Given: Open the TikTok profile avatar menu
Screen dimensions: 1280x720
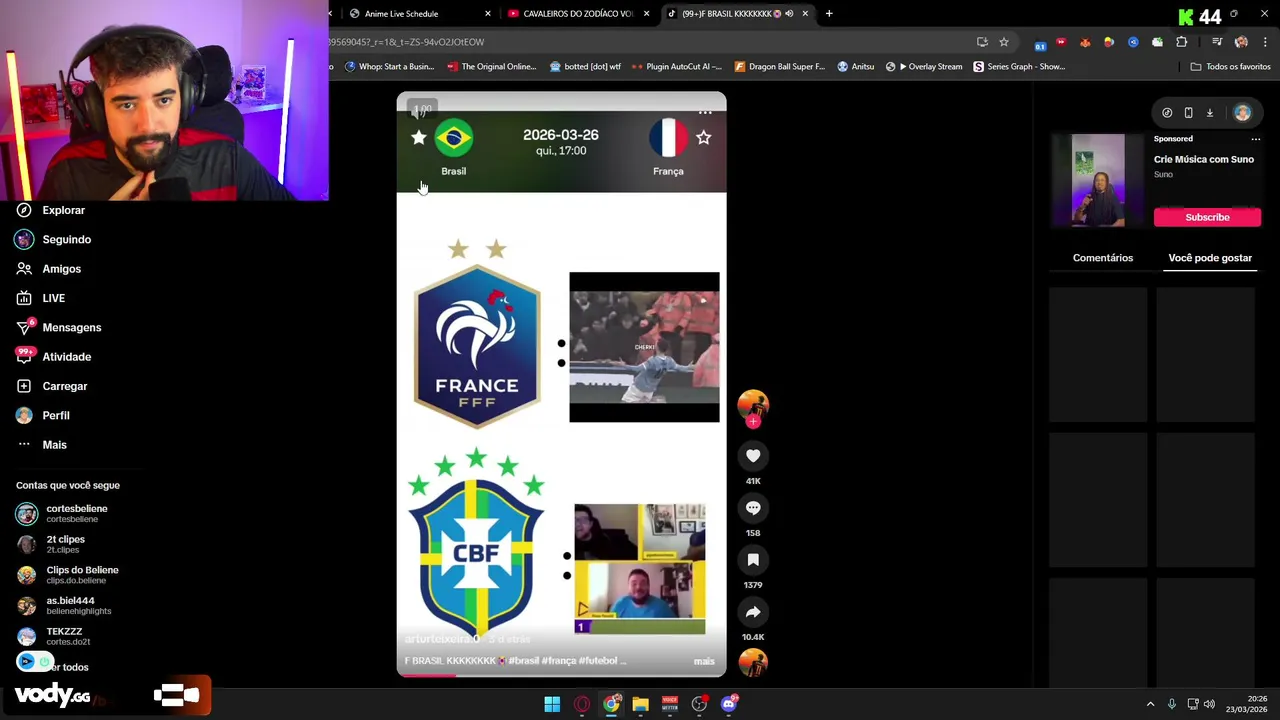Looking at the screenshot, I should [x=1242, y=113].
